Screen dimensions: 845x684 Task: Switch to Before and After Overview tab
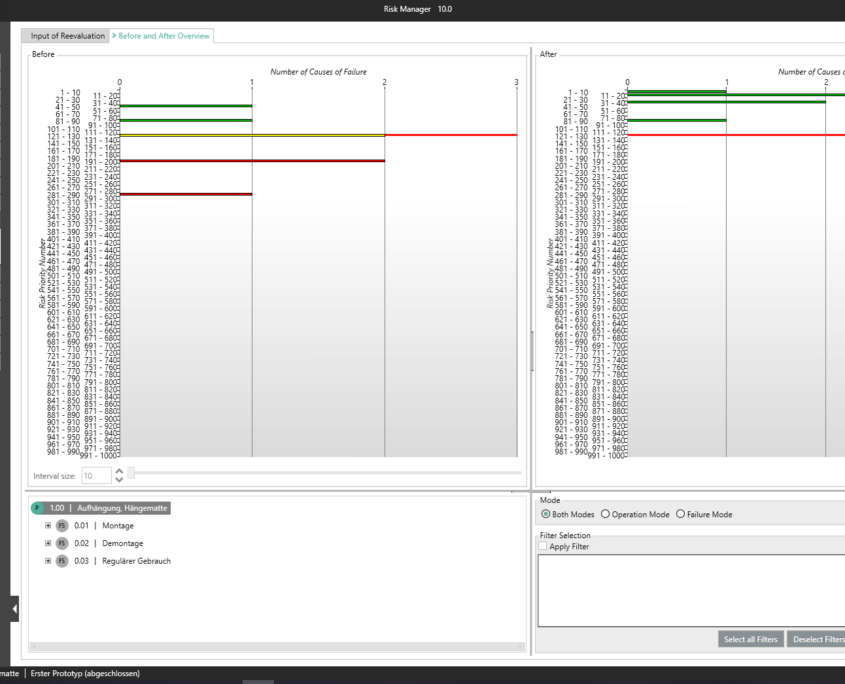click(163, 36)
